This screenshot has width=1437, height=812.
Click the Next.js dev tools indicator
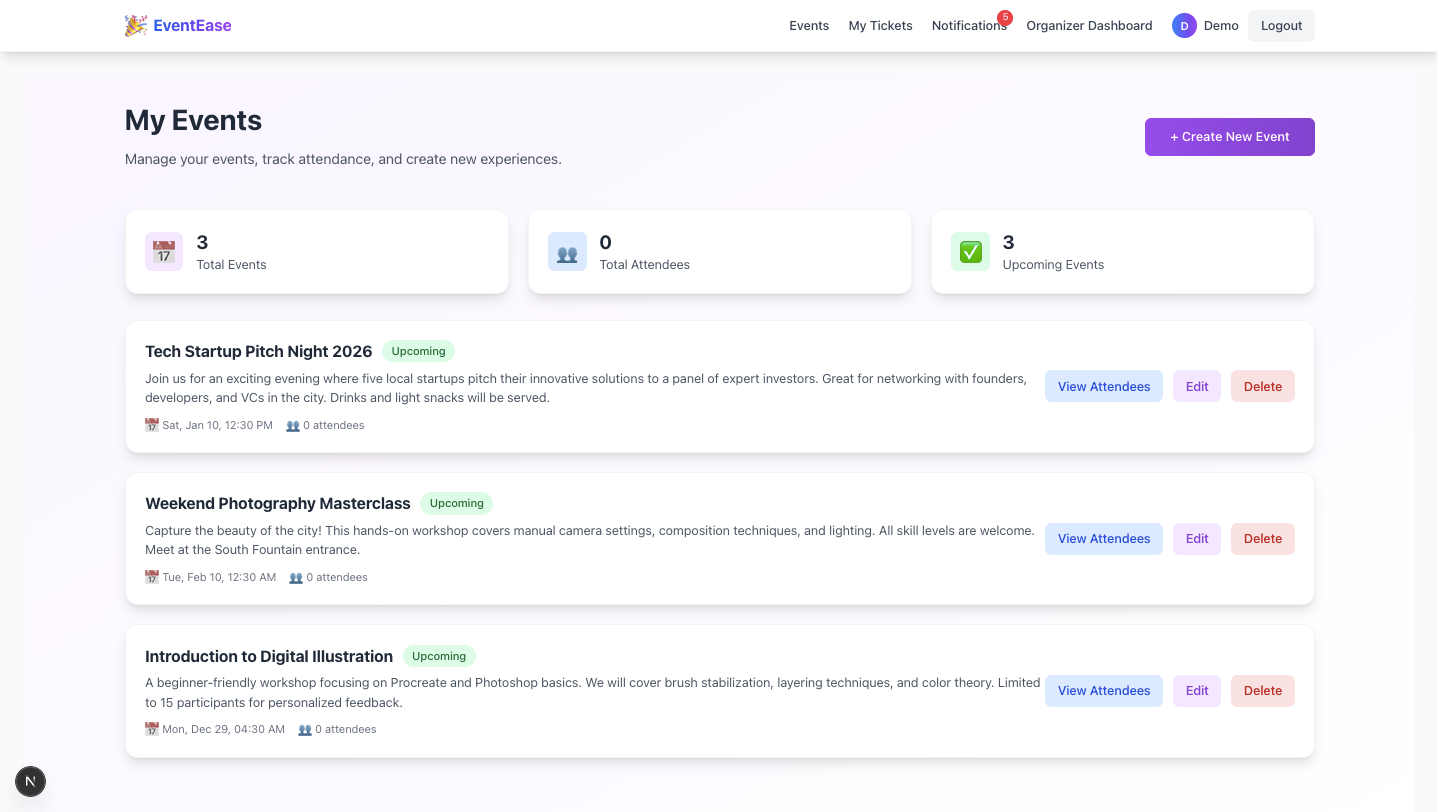coord(31,781)
